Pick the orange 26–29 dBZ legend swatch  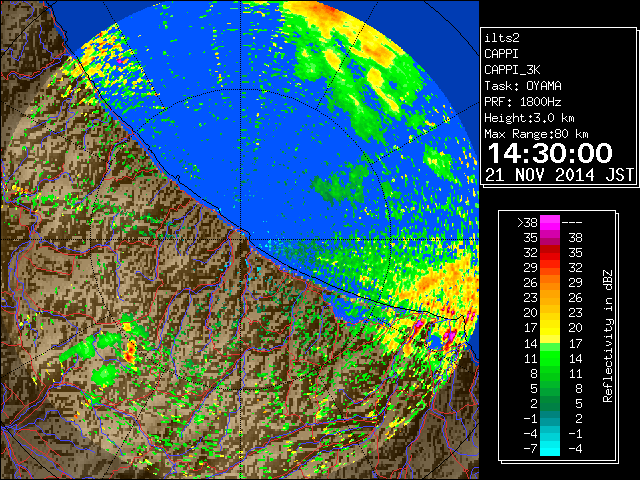(550, 283)
